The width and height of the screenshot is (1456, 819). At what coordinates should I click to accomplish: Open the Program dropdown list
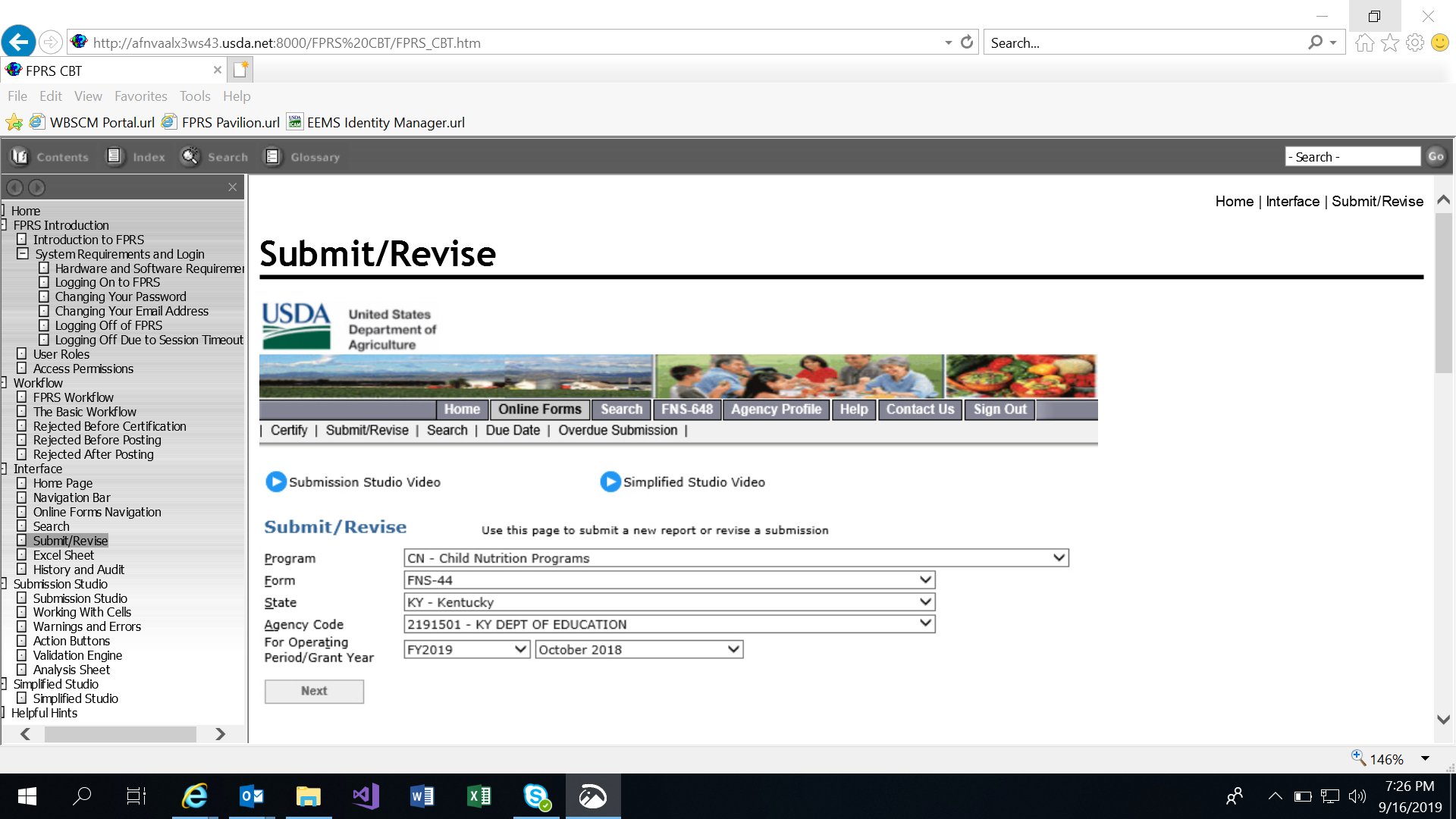[x=1059, y=558]
